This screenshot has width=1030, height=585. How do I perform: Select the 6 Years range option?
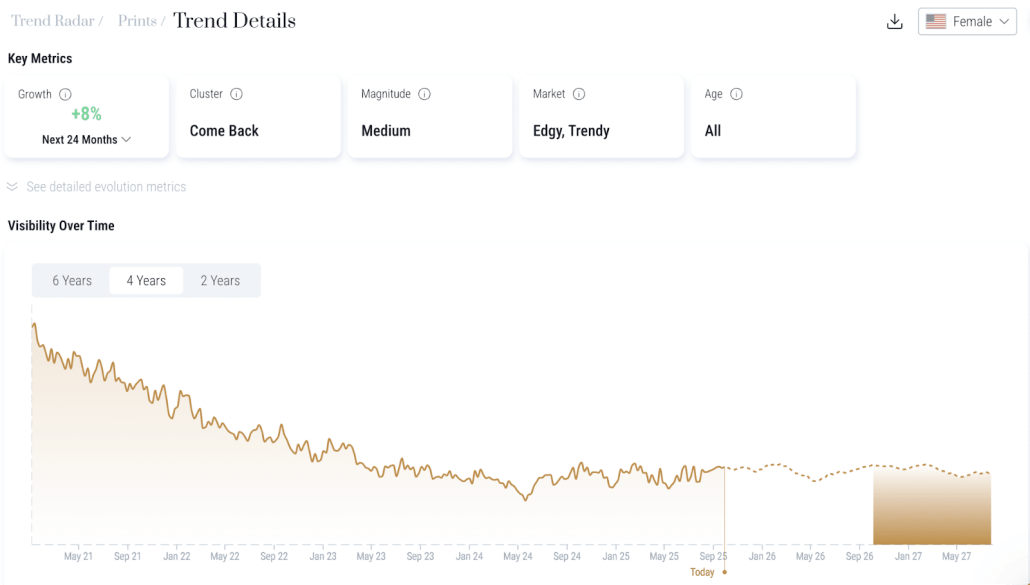(72, 280)
